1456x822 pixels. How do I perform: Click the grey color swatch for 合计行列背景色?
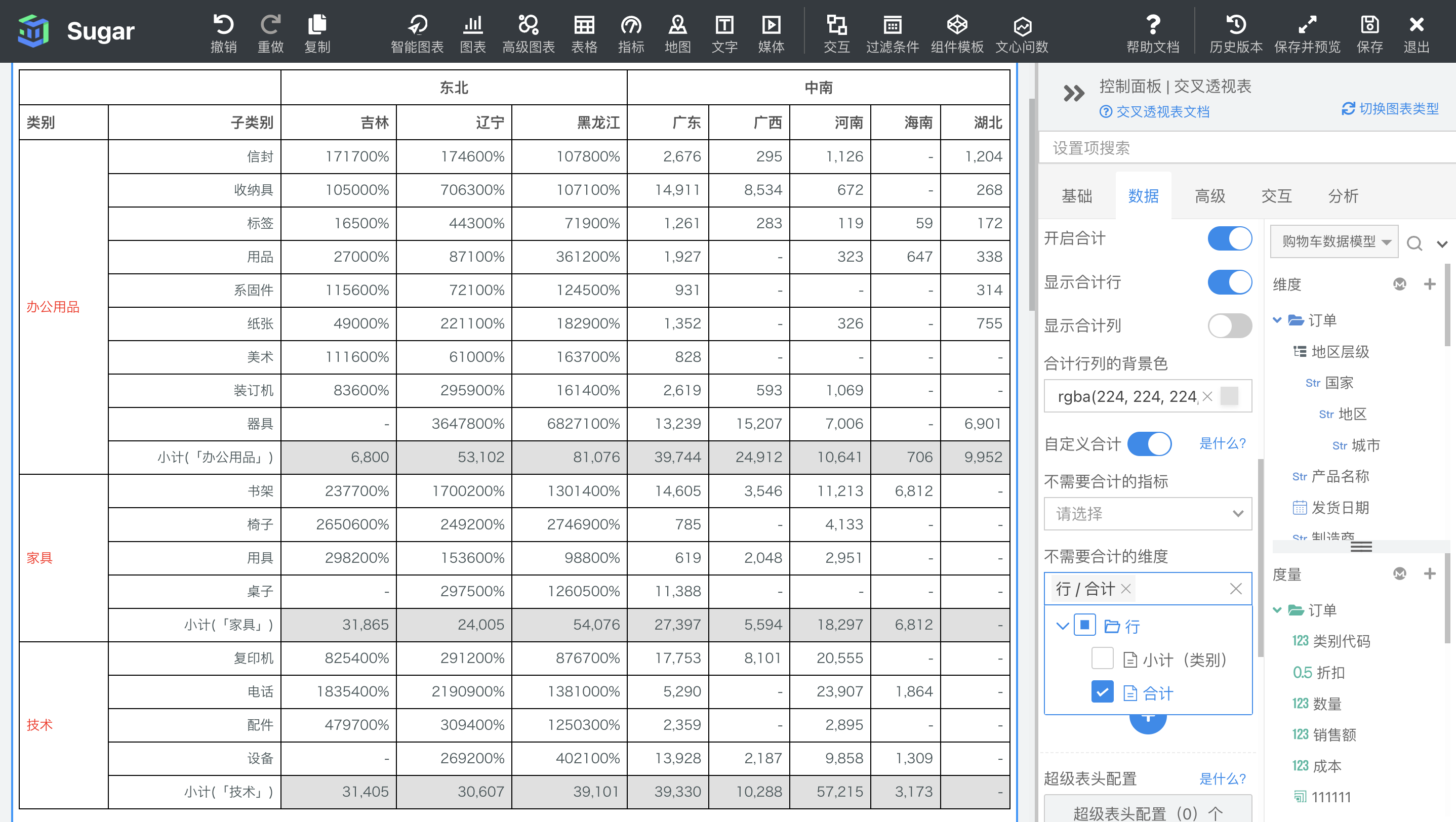coord(1229,396)
